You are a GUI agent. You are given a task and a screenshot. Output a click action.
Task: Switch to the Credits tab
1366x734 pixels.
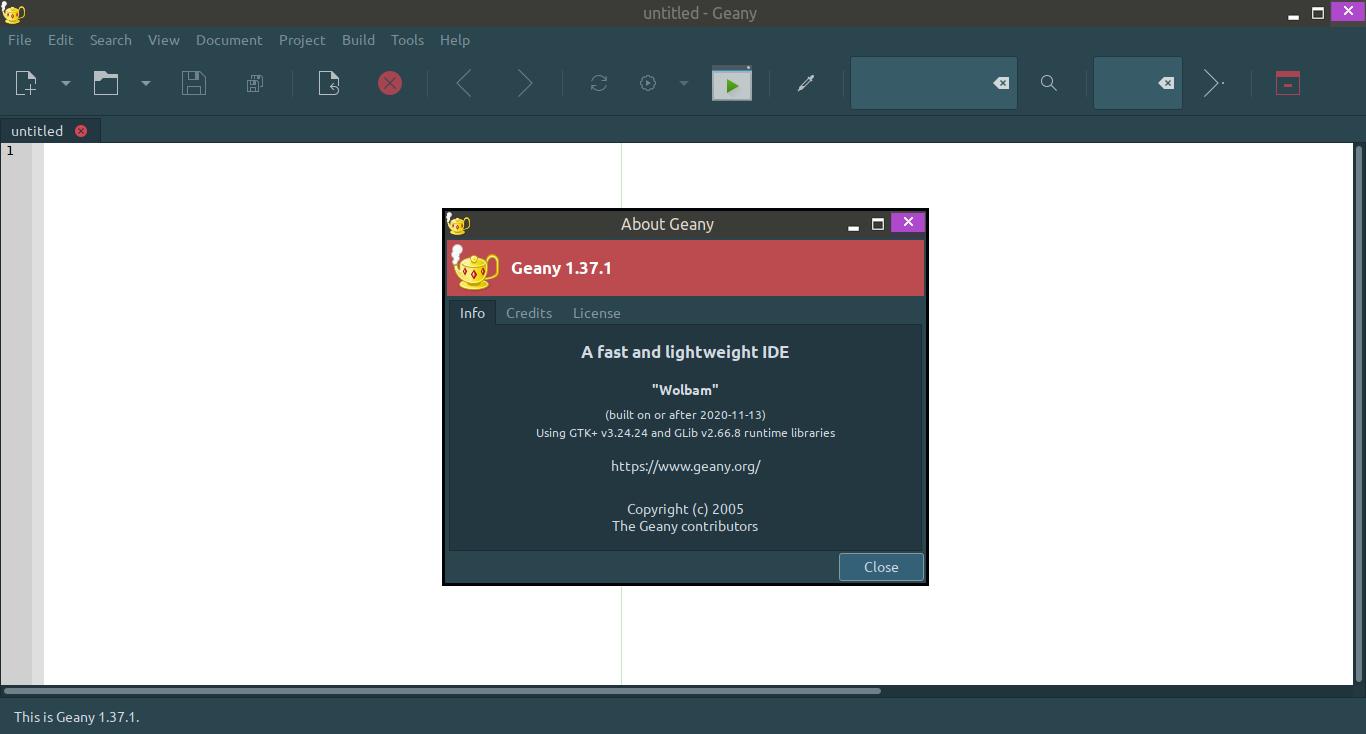(528, 313)
